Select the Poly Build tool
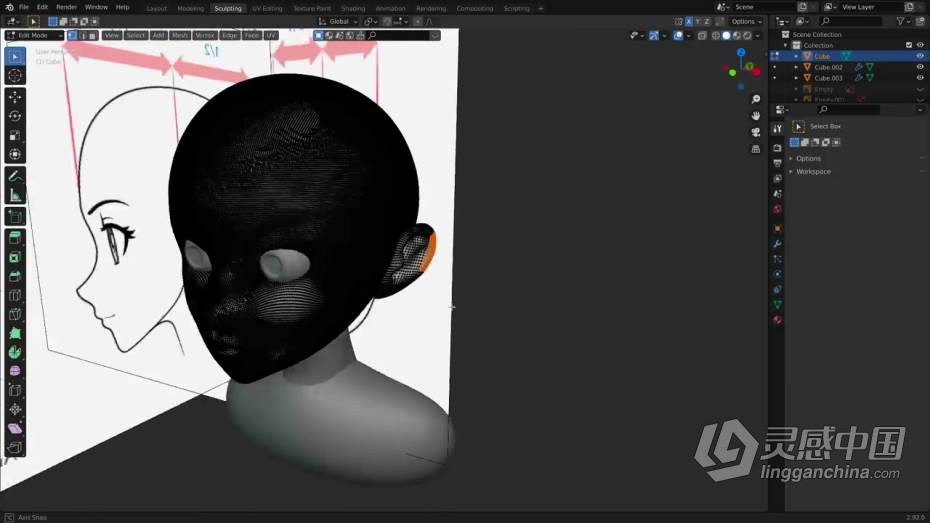 [15, 333]
